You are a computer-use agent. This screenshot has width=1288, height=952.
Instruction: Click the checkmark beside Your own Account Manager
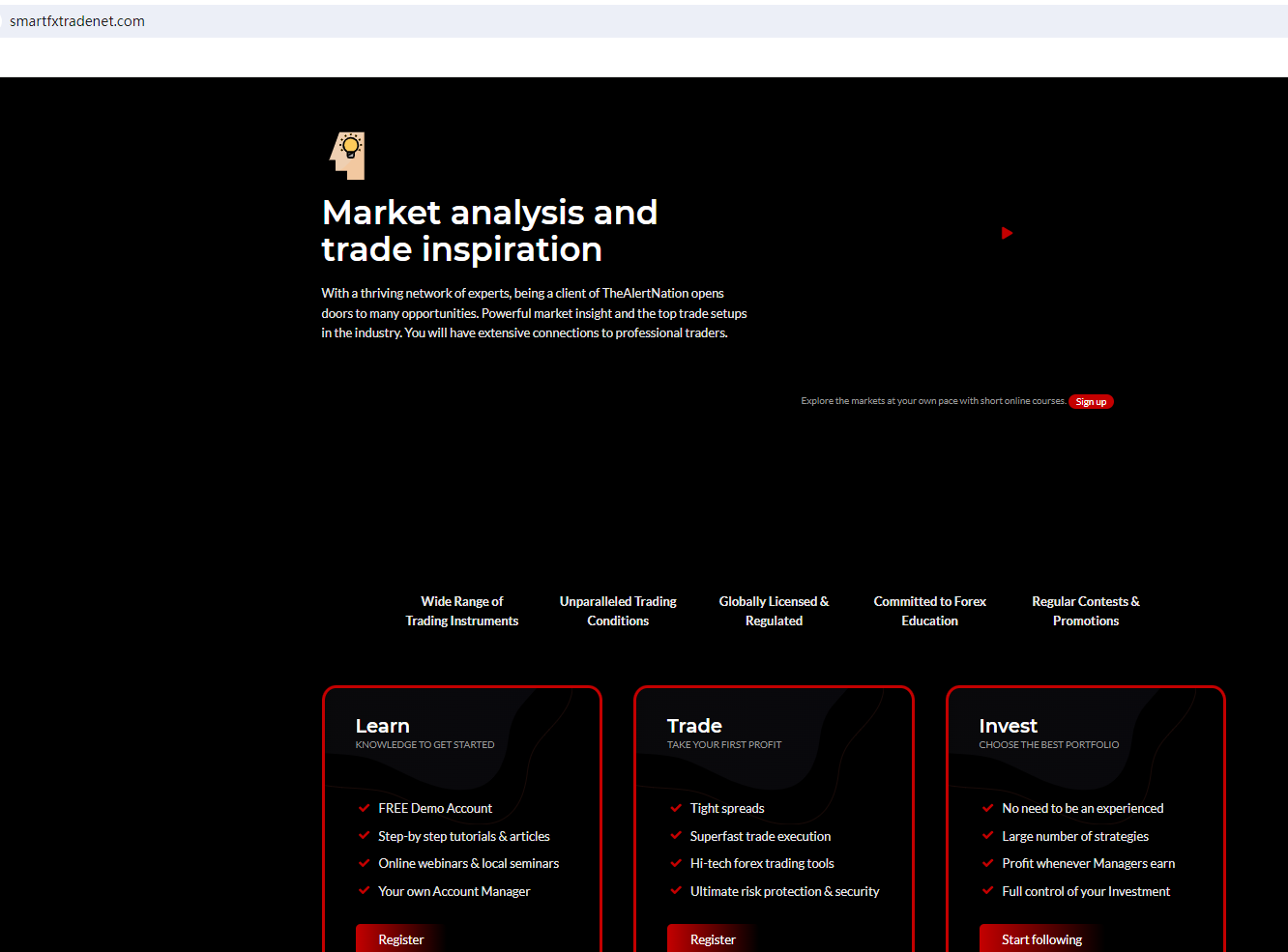[x=365, y=891]
